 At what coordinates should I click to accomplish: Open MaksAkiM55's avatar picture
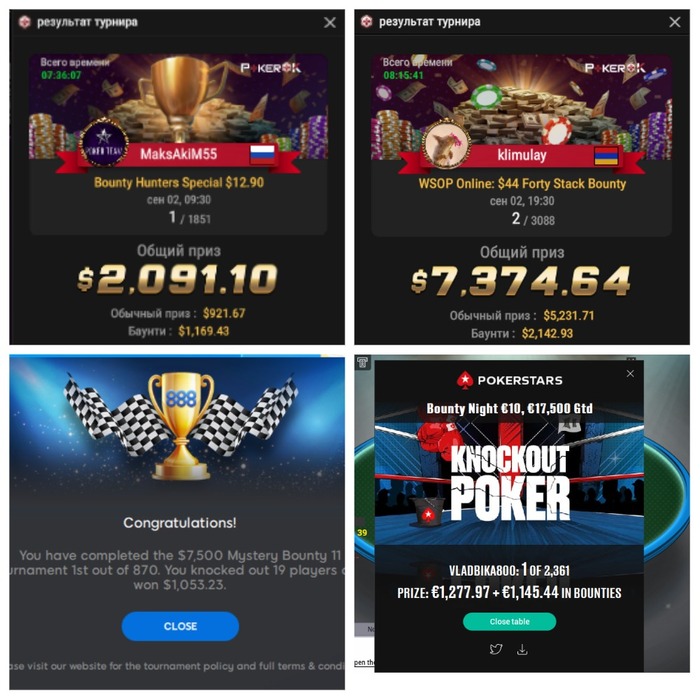[104, 143]
